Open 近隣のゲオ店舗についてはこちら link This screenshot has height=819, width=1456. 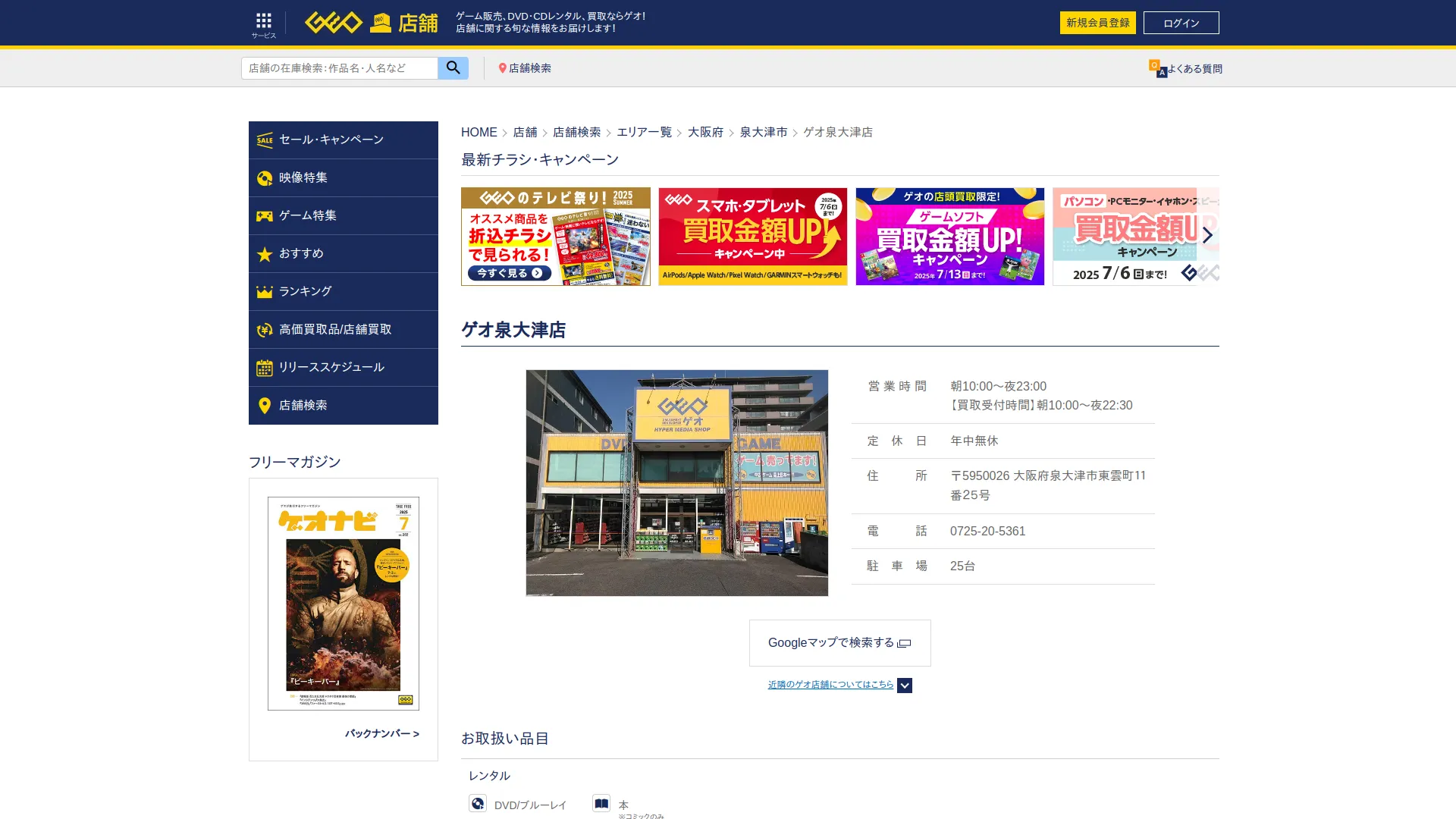click(830, 685)
